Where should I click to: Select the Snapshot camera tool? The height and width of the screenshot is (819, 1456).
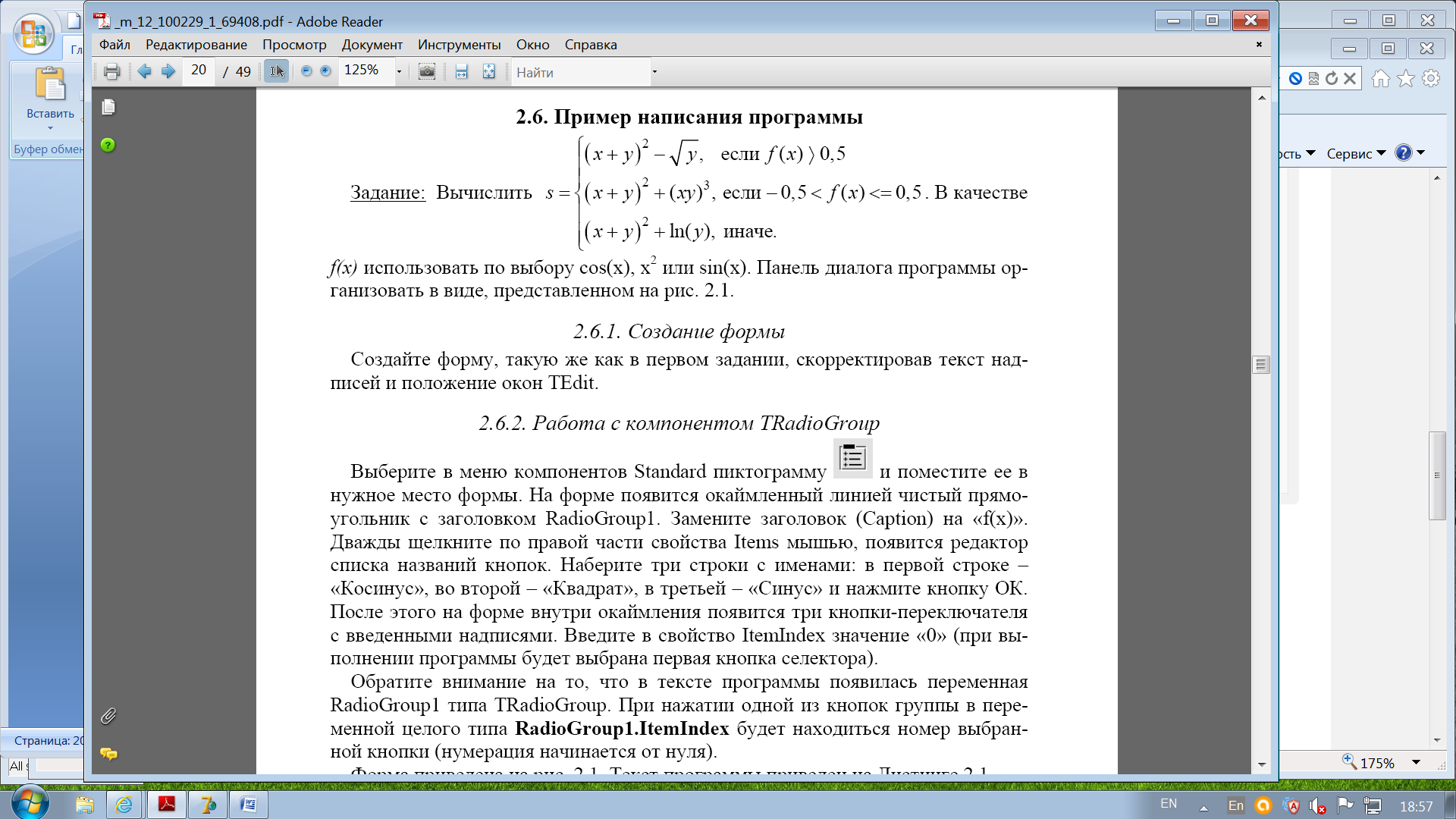427,72
